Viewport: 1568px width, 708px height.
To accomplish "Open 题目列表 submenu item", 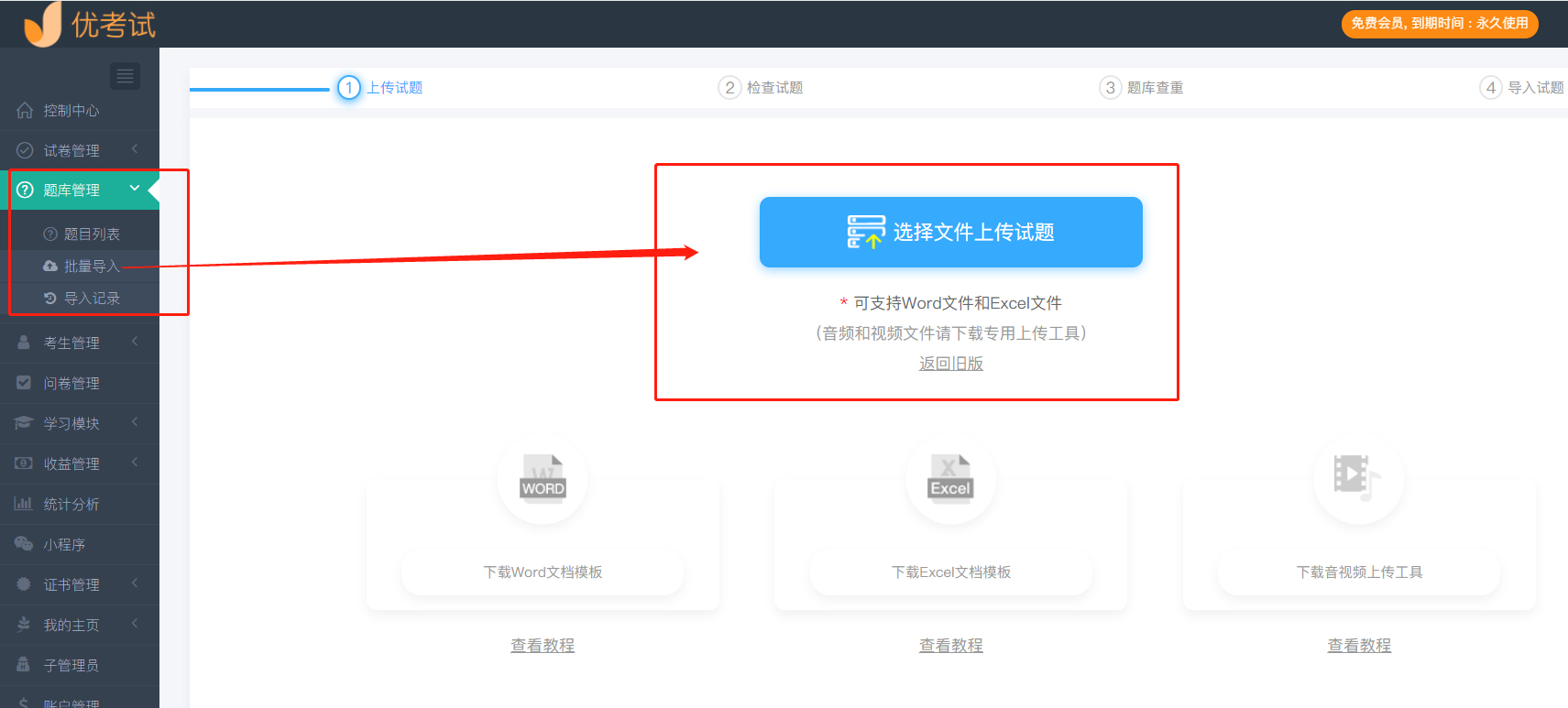I will [80, 234].
